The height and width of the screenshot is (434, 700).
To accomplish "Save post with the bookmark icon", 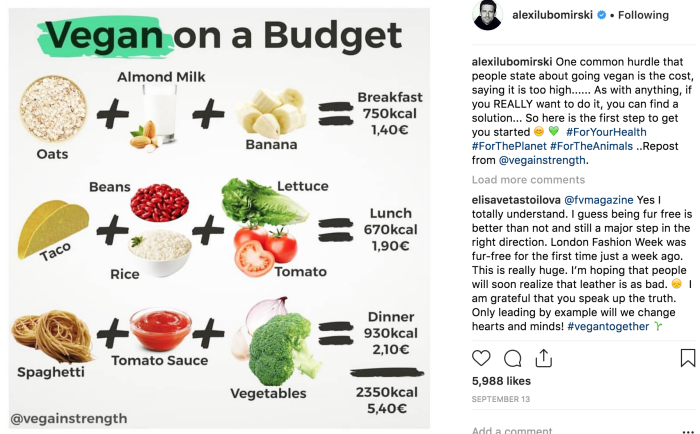I will tap(688, 358).
